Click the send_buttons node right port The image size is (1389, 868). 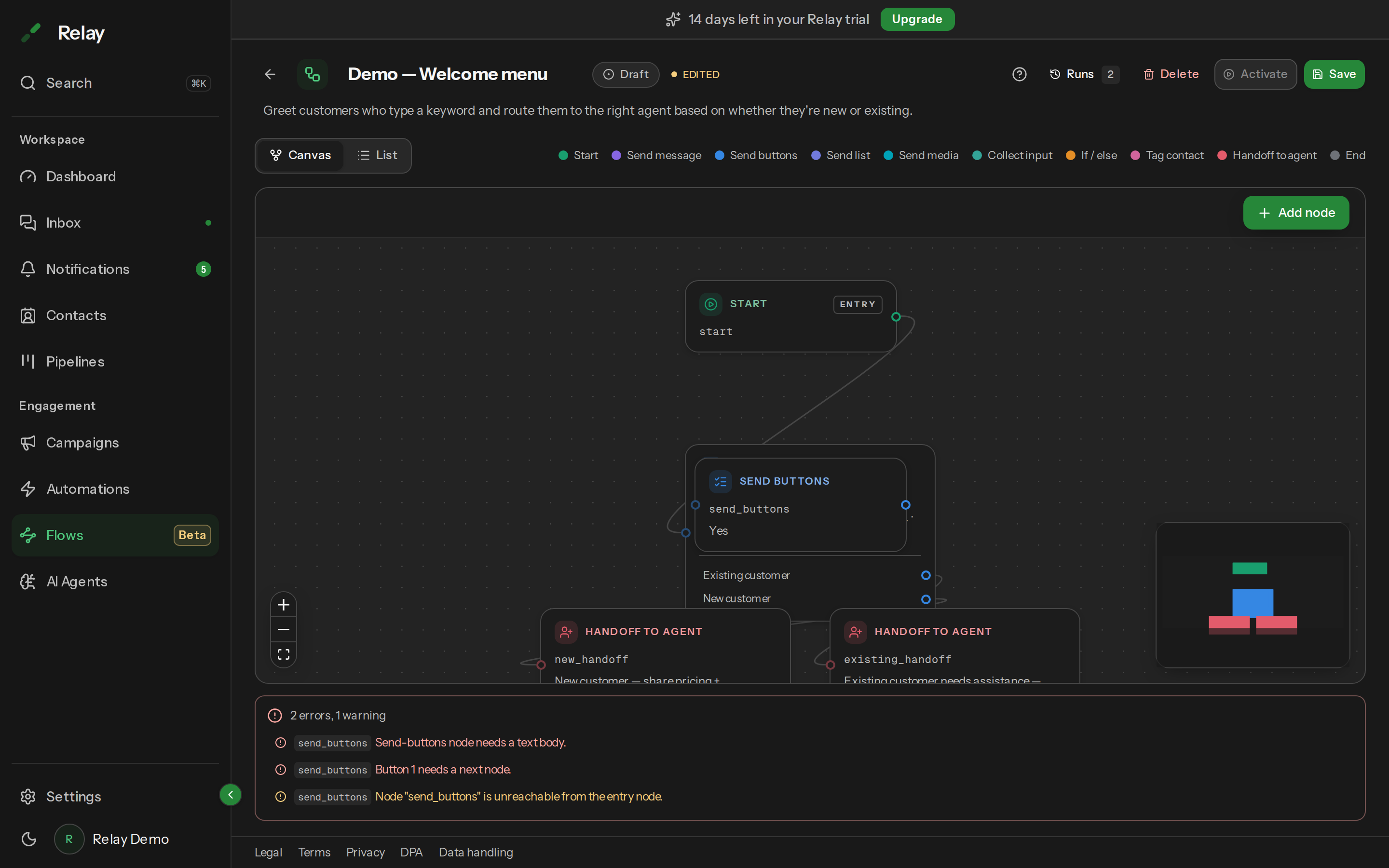[x=906, y=504]
